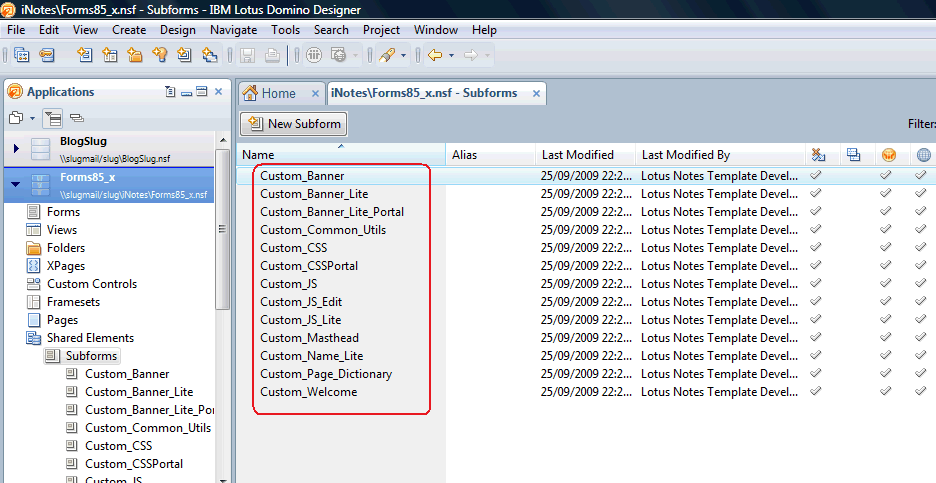This screenshot has width=936, height=483.
Task: Click the second icon column header
Action: click(854, 155)
